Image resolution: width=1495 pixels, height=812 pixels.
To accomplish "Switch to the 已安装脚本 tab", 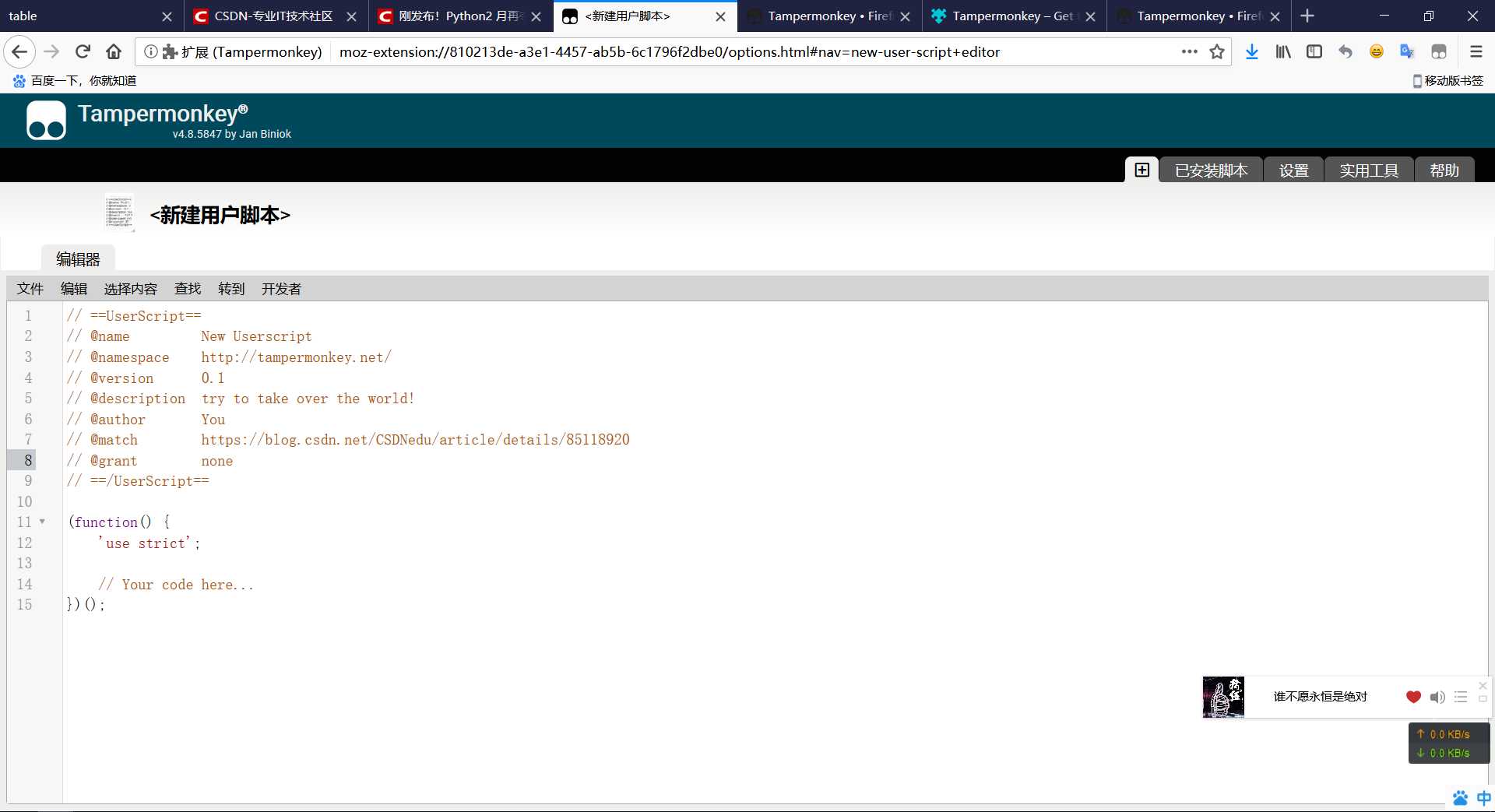I will tap(1211, 170).
